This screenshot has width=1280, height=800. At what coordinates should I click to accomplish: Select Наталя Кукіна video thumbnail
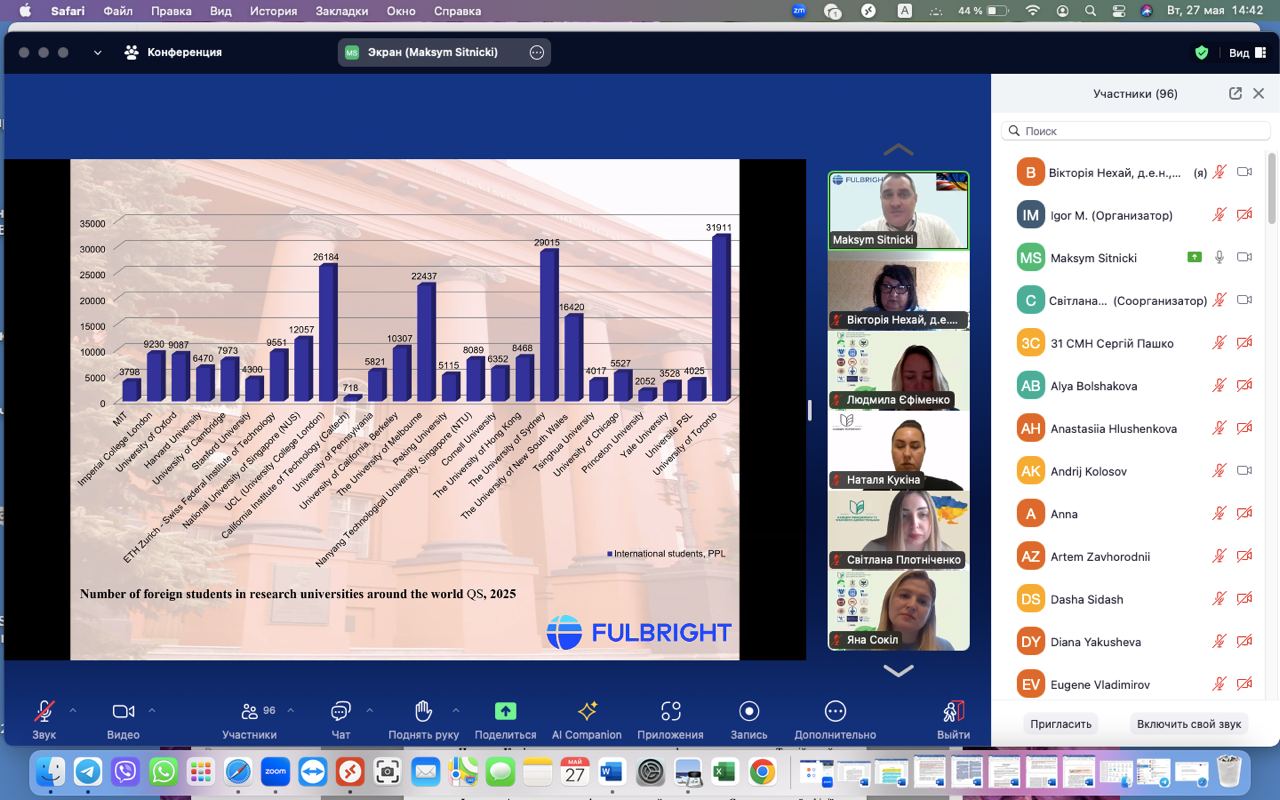coord(898,450)
